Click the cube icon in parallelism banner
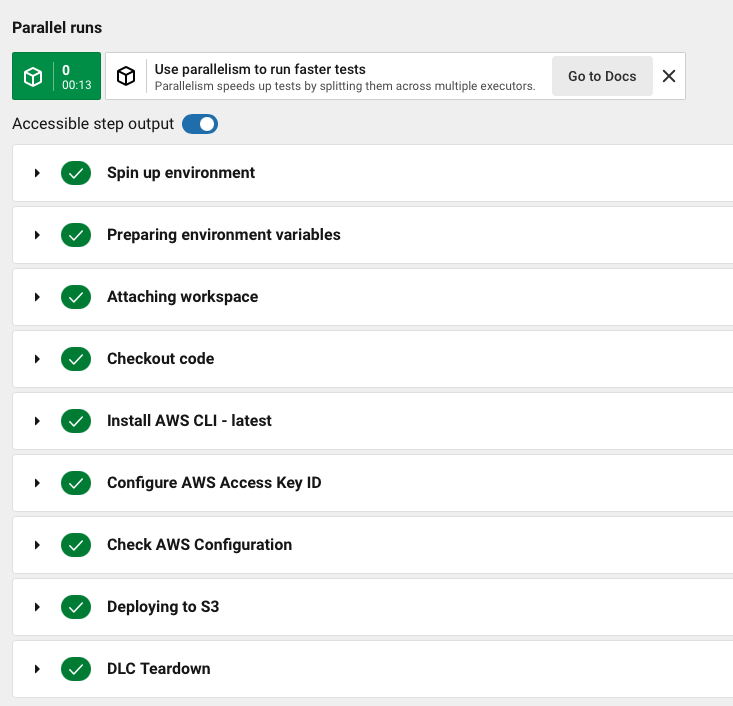 [x=126, y=77]
